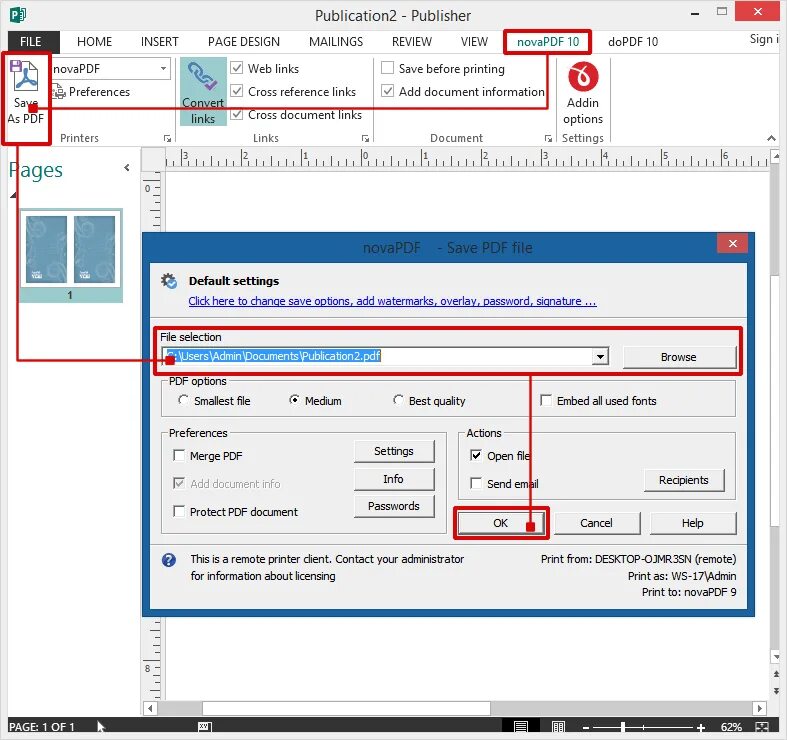Click the Browse button

tap(679, 357)
